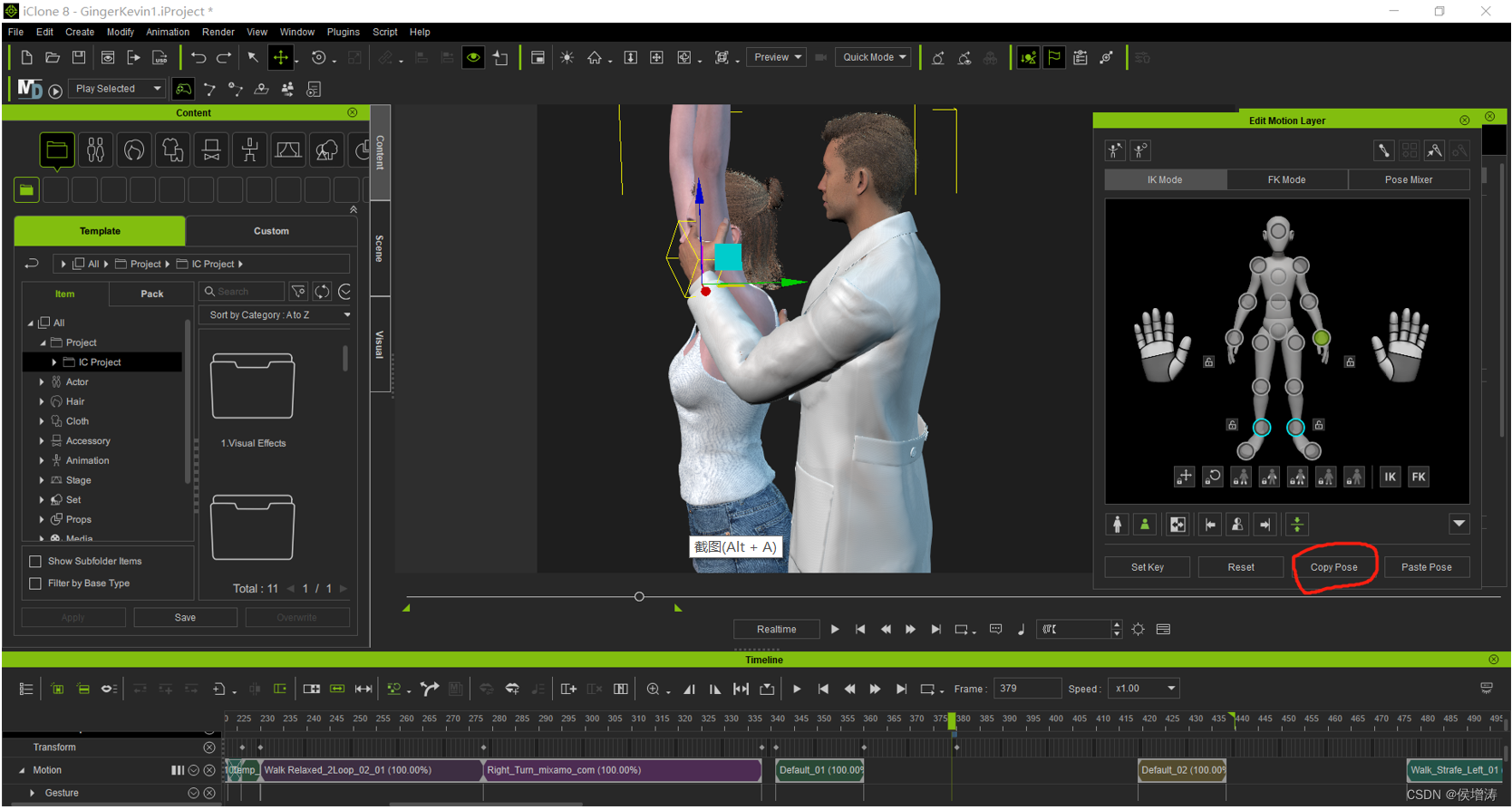Open Hair category icon in Content panel
This screenshot has width=1512, height=810.
point(134,149)
